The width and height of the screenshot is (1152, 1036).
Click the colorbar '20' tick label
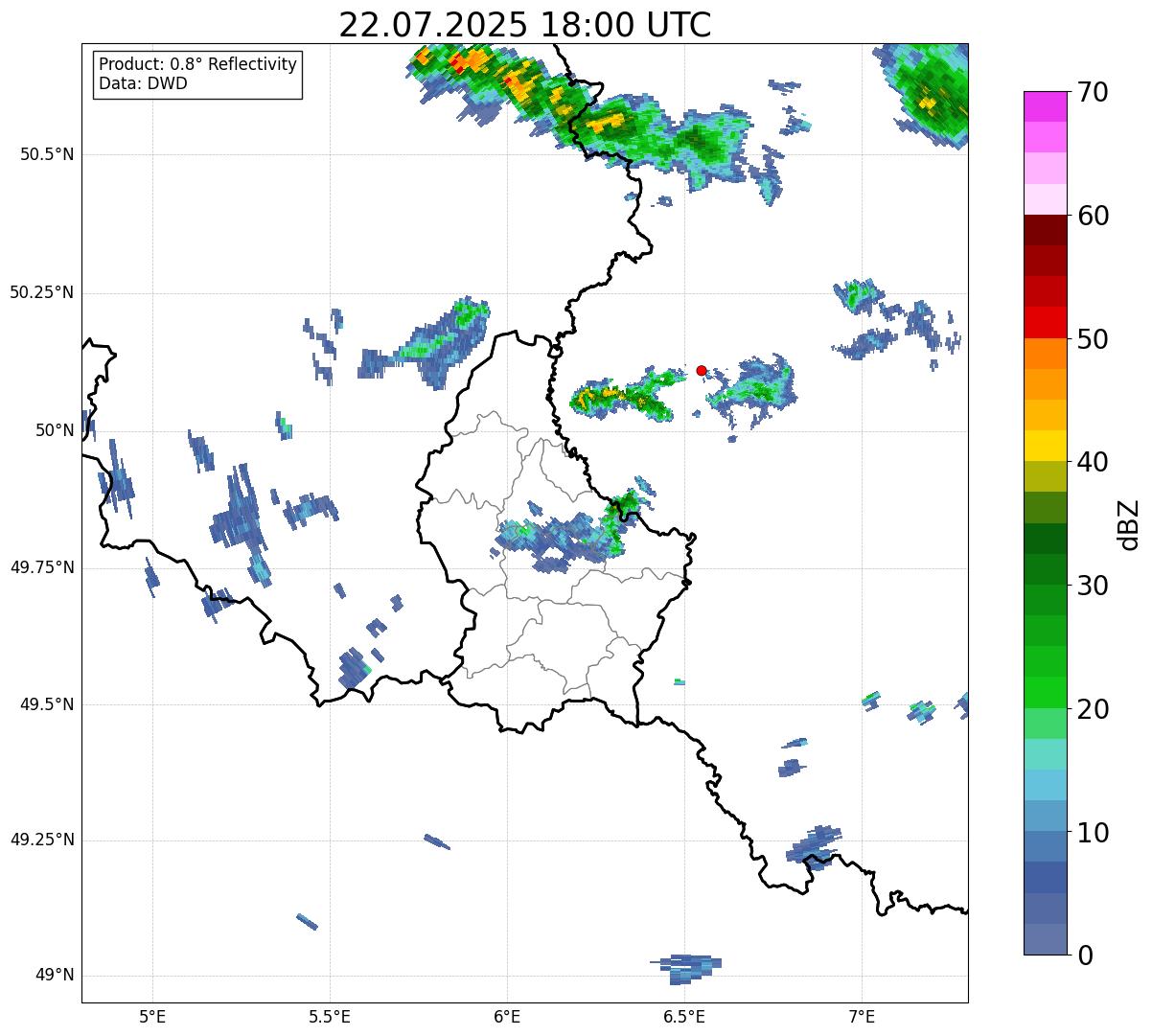1093,709
